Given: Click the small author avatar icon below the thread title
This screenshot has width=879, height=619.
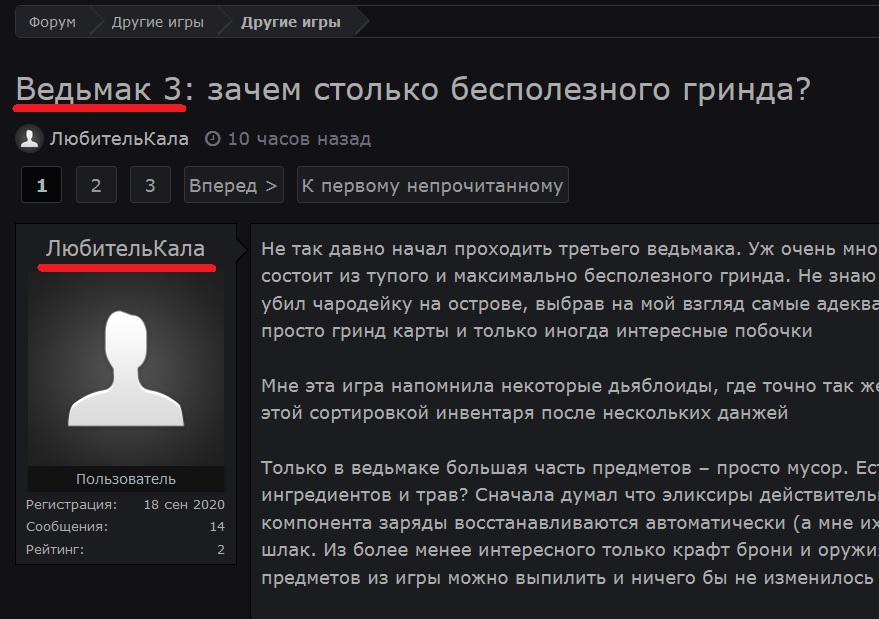Looking at the screenshot, I should [30, 139].
